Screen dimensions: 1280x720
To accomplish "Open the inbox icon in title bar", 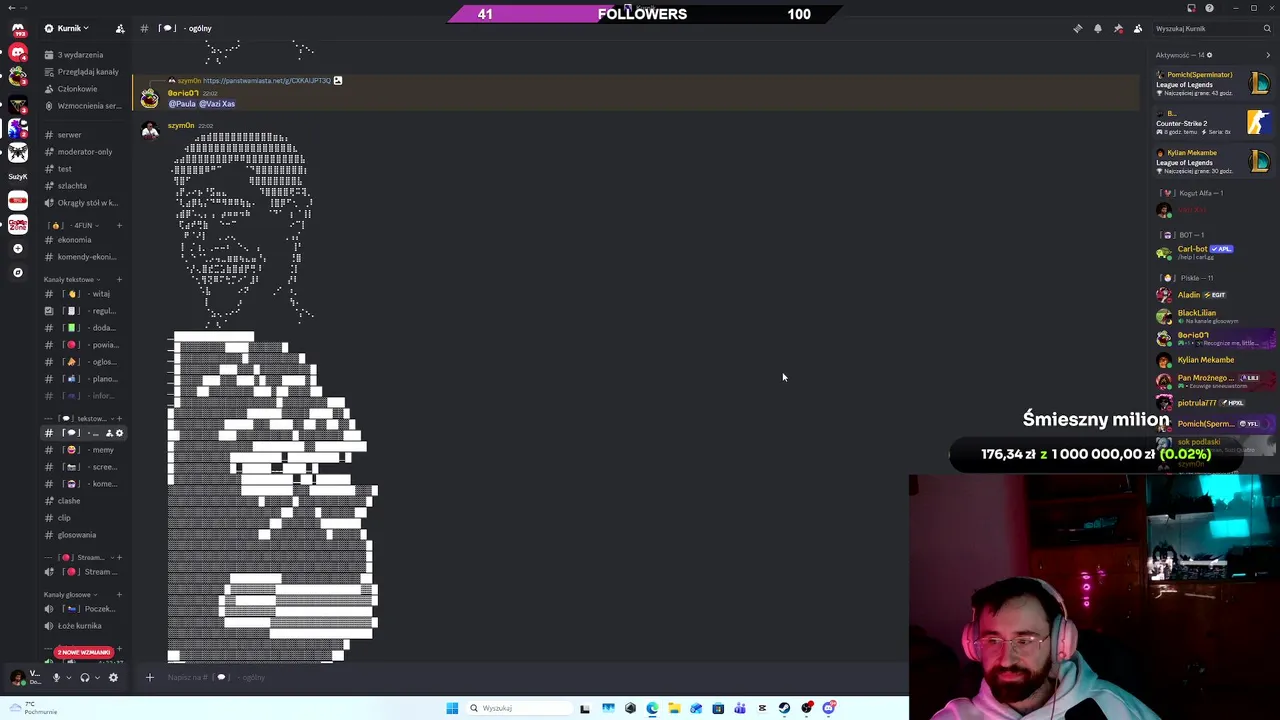I will (1191, 8).
